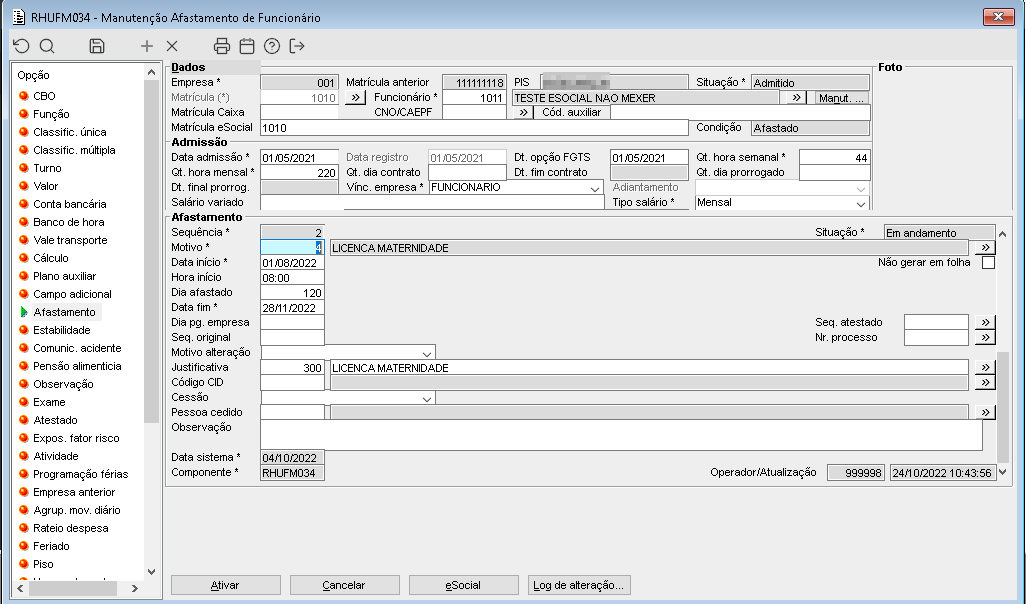Click the undo/refresh arrow toolbar icon
This screenshot has width=1026, height=604.
pos(22,46)
